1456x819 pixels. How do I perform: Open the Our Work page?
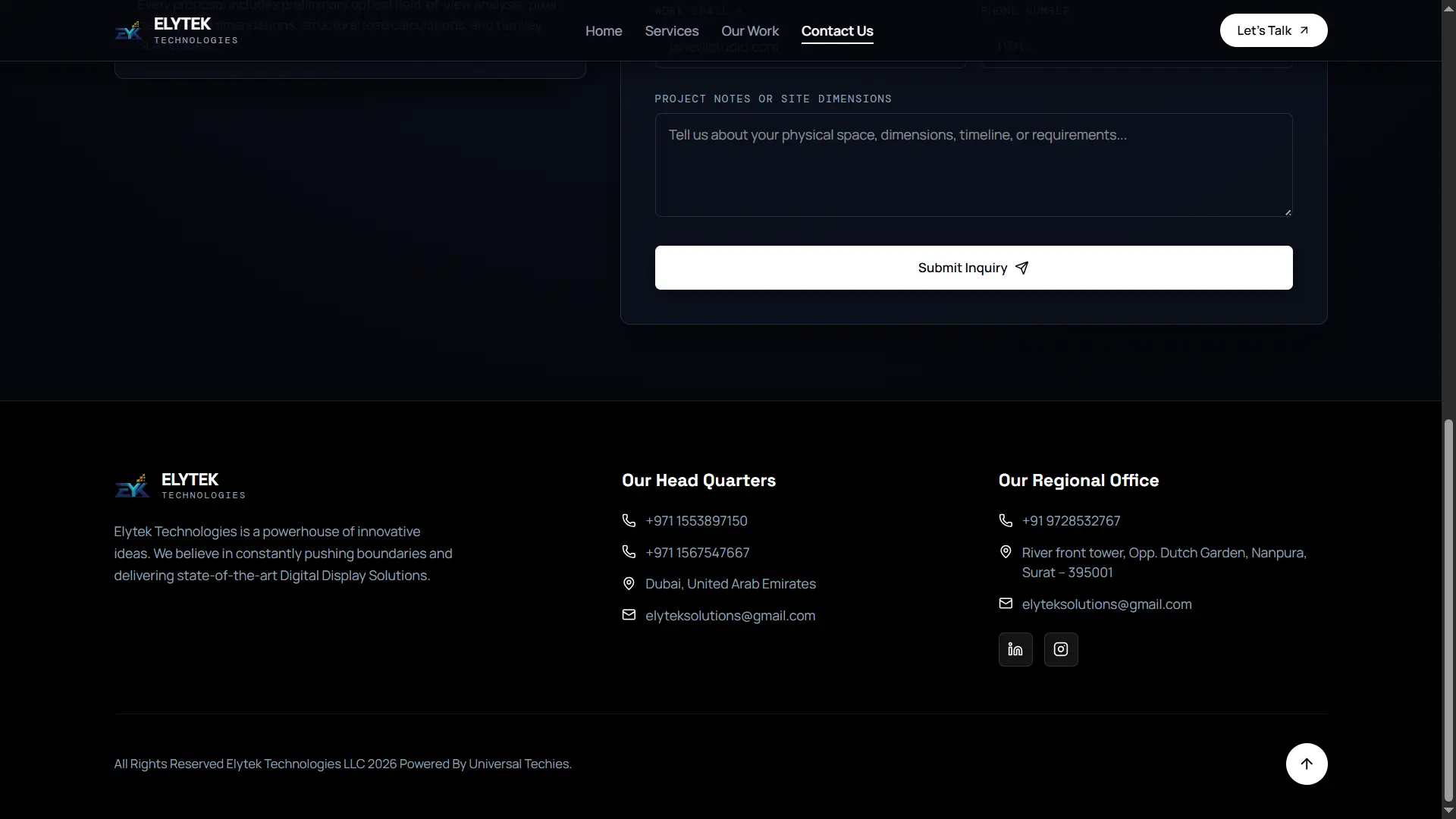point(750,31)
